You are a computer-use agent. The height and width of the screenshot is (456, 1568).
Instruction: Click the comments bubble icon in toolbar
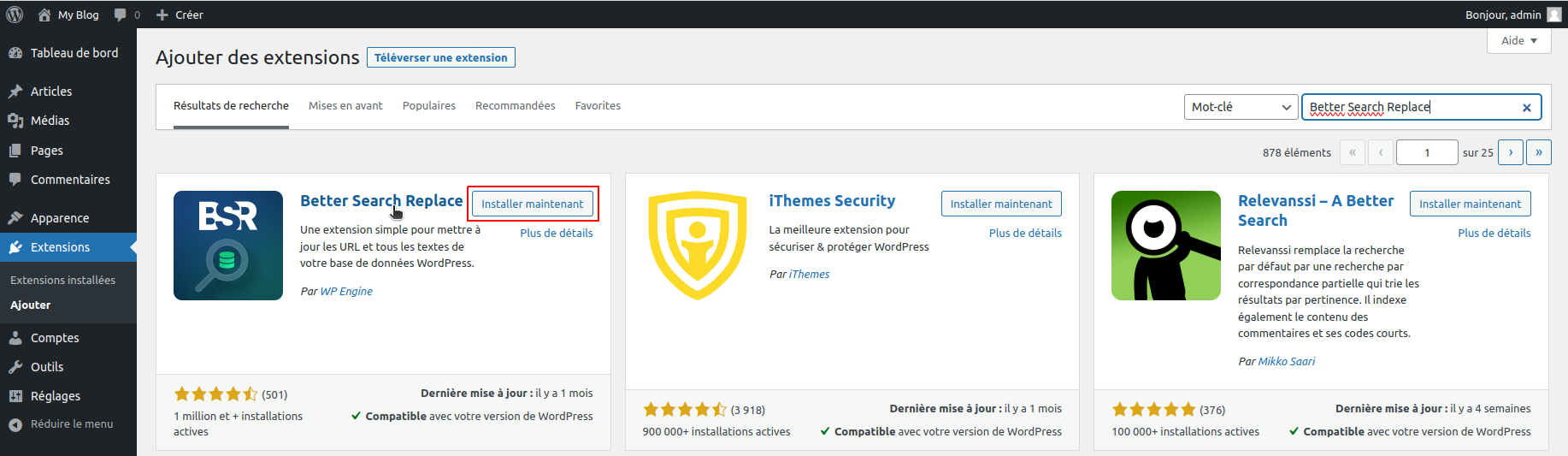(x=121, y=15)
